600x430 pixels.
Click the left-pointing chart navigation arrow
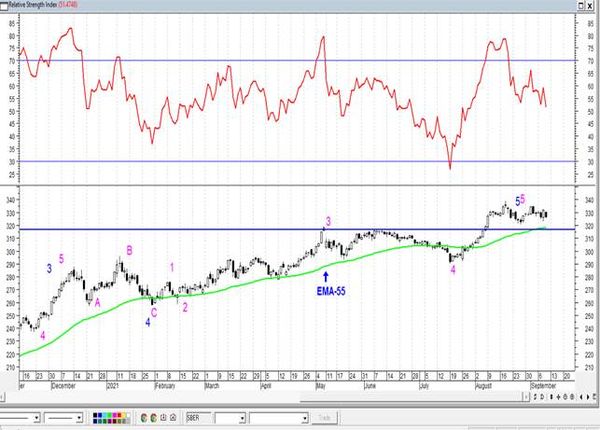[x=581, y=397]
